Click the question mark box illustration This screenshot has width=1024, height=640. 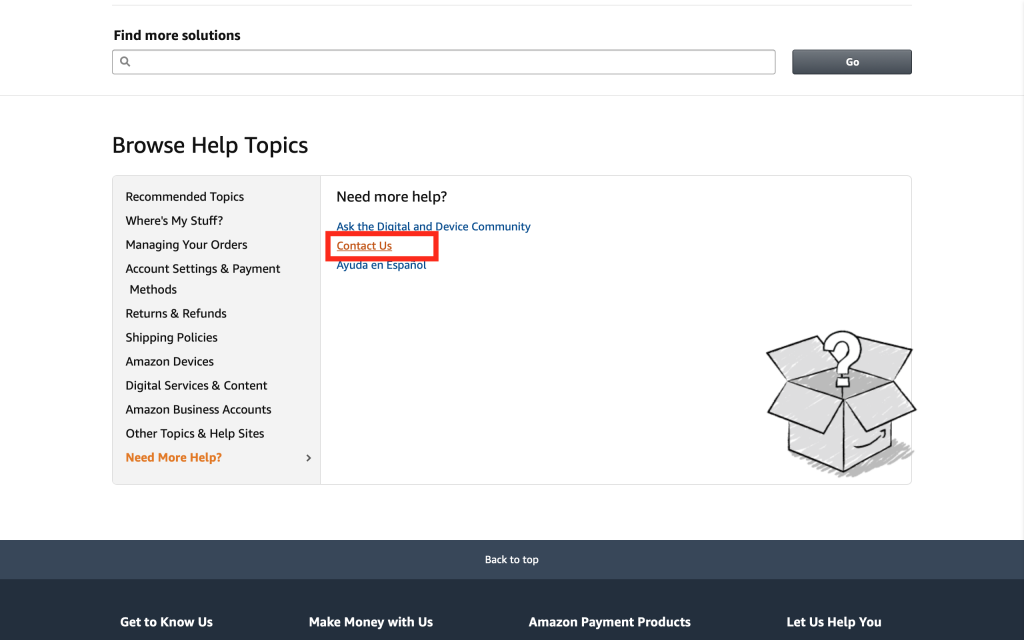pyautogui.click(x=840, y=402)
